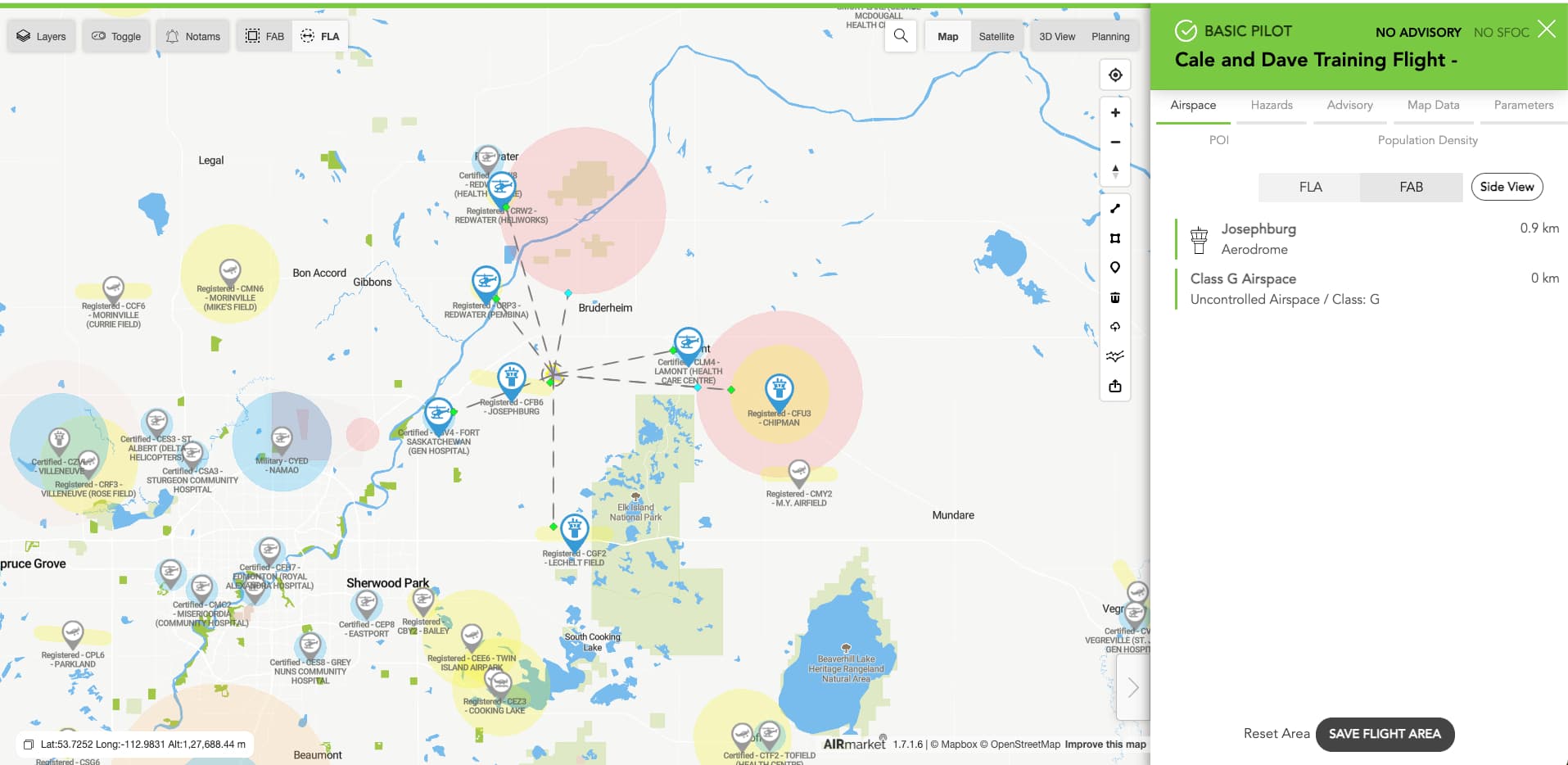
Task: Expand panel with right chevron arrow
Action: [x=1132, y=687]
